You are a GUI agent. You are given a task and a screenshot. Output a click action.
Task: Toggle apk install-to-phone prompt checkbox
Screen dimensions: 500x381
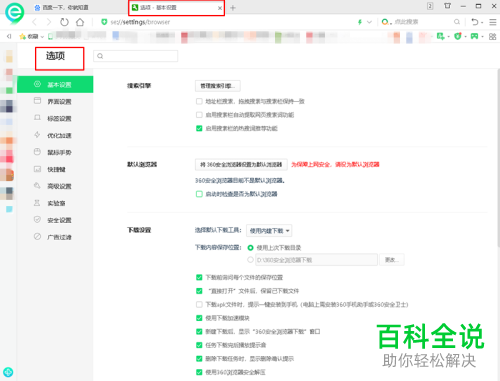click(199, 304)
